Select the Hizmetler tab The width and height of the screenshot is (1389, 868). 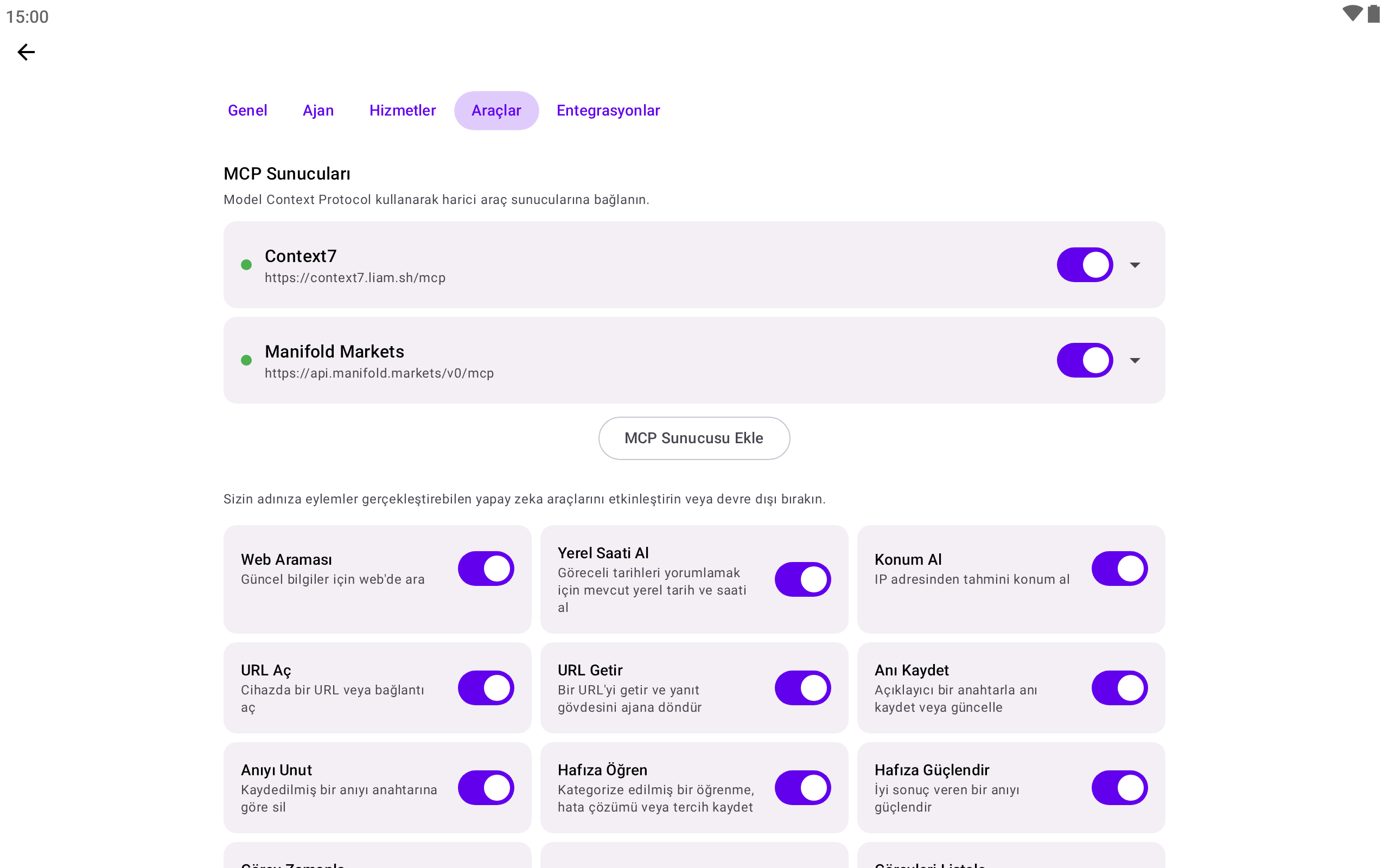click(x=403, y=110)
